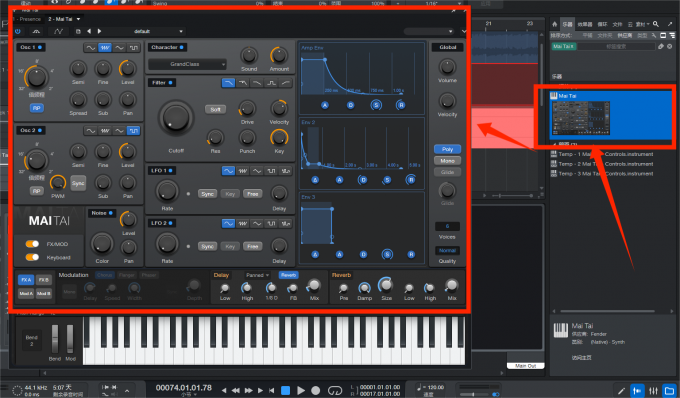Screen dimensions: 680x398
Task: Select sine shape for LFO 1
Action: [x=228, y=171]
